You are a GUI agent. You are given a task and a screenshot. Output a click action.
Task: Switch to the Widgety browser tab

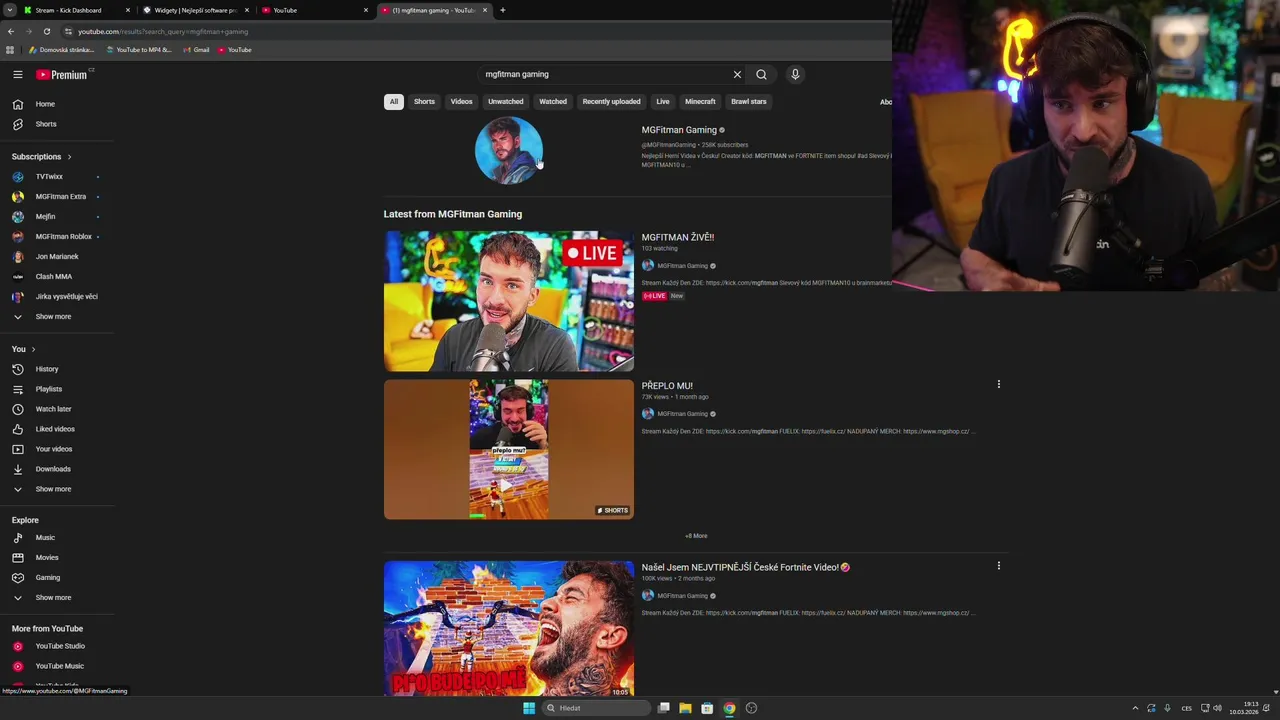(194, 10)
